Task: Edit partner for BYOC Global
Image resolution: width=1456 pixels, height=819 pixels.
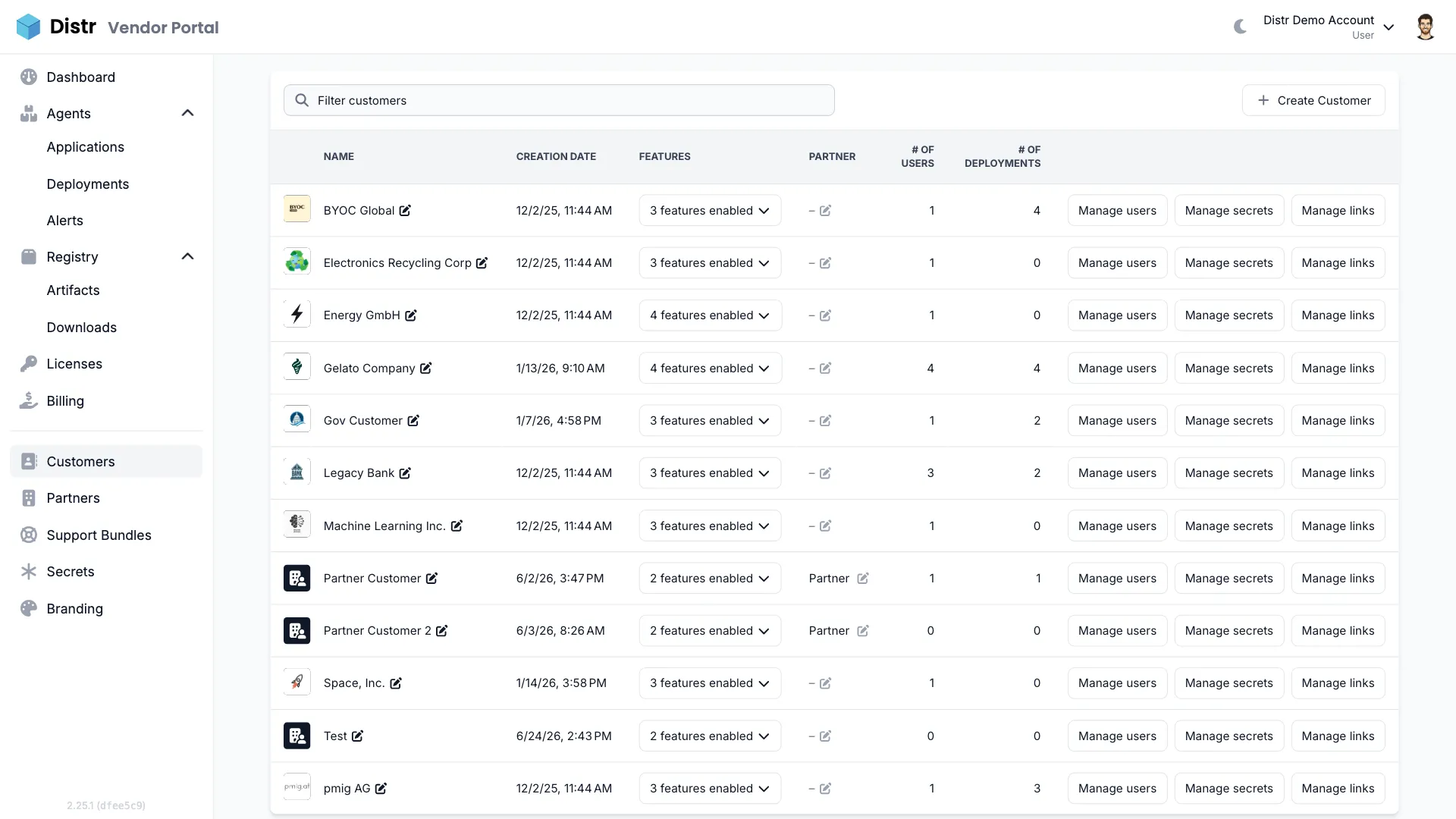Action: coord(826,211)
